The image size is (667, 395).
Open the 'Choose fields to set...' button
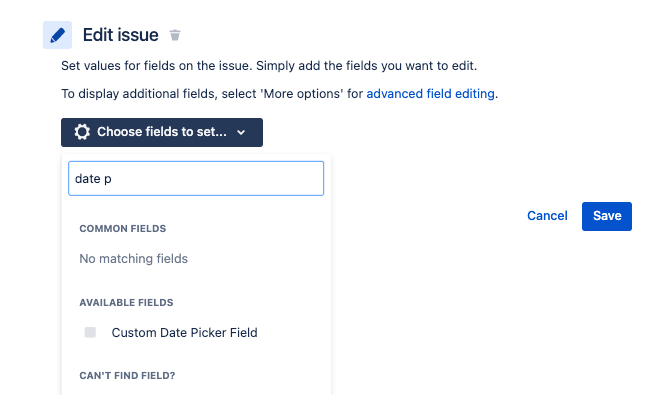point(162,132)
